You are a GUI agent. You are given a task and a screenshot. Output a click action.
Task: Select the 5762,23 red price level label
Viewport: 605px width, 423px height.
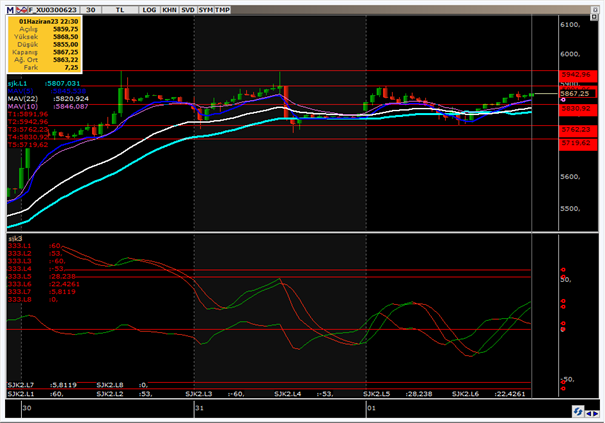(x=578, y=130)
